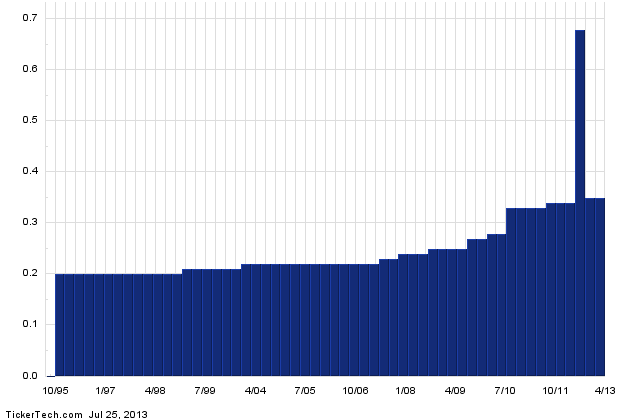Click the 4/98 x-axis date label
Screen dimensions: 640x420
coord(155,391)
